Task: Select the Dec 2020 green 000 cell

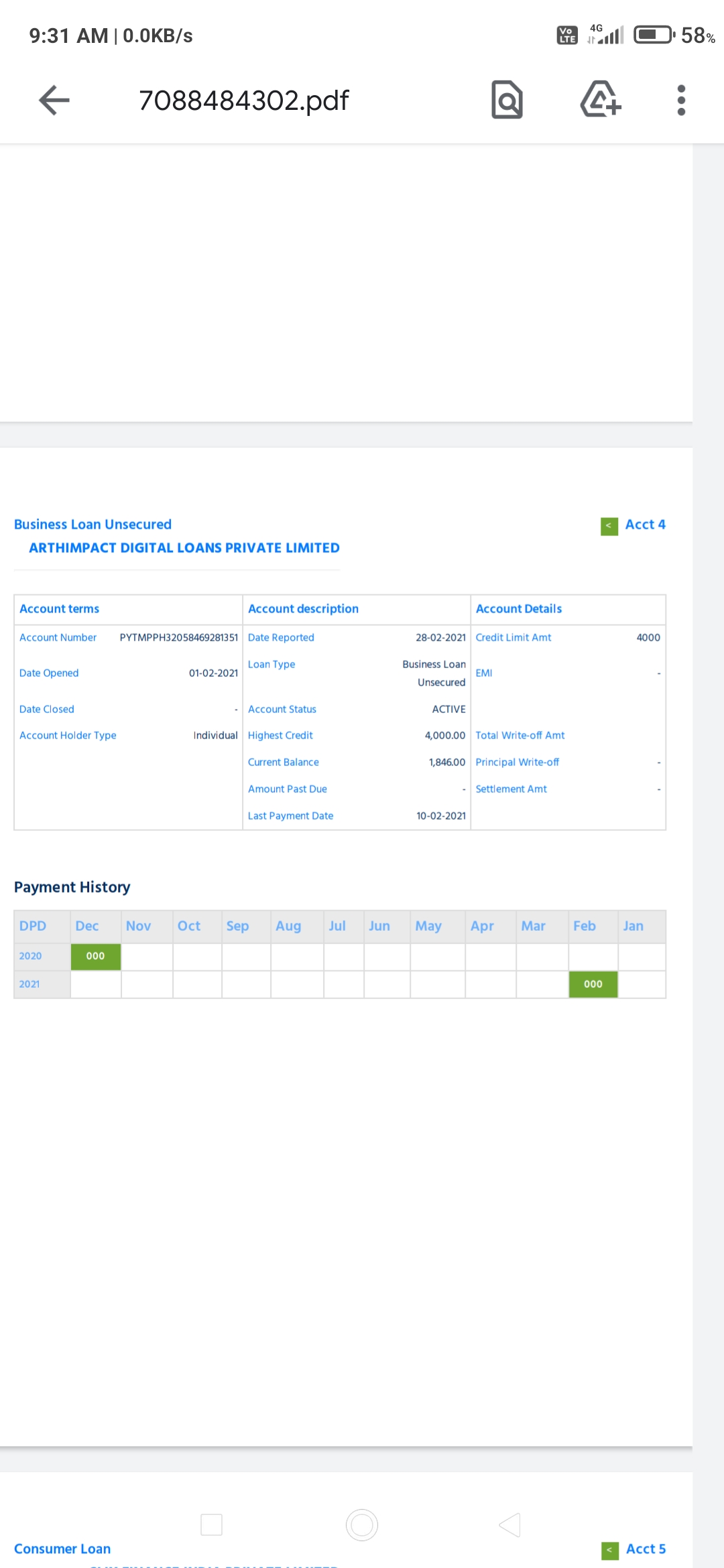Action: click(95, 956)
